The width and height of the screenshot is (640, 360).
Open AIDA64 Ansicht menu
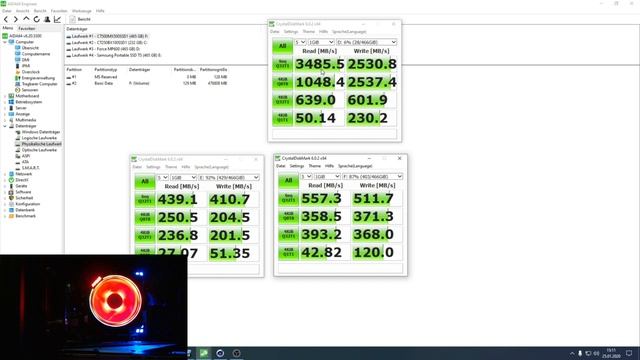pyautogui.click(x=22, y=11)
